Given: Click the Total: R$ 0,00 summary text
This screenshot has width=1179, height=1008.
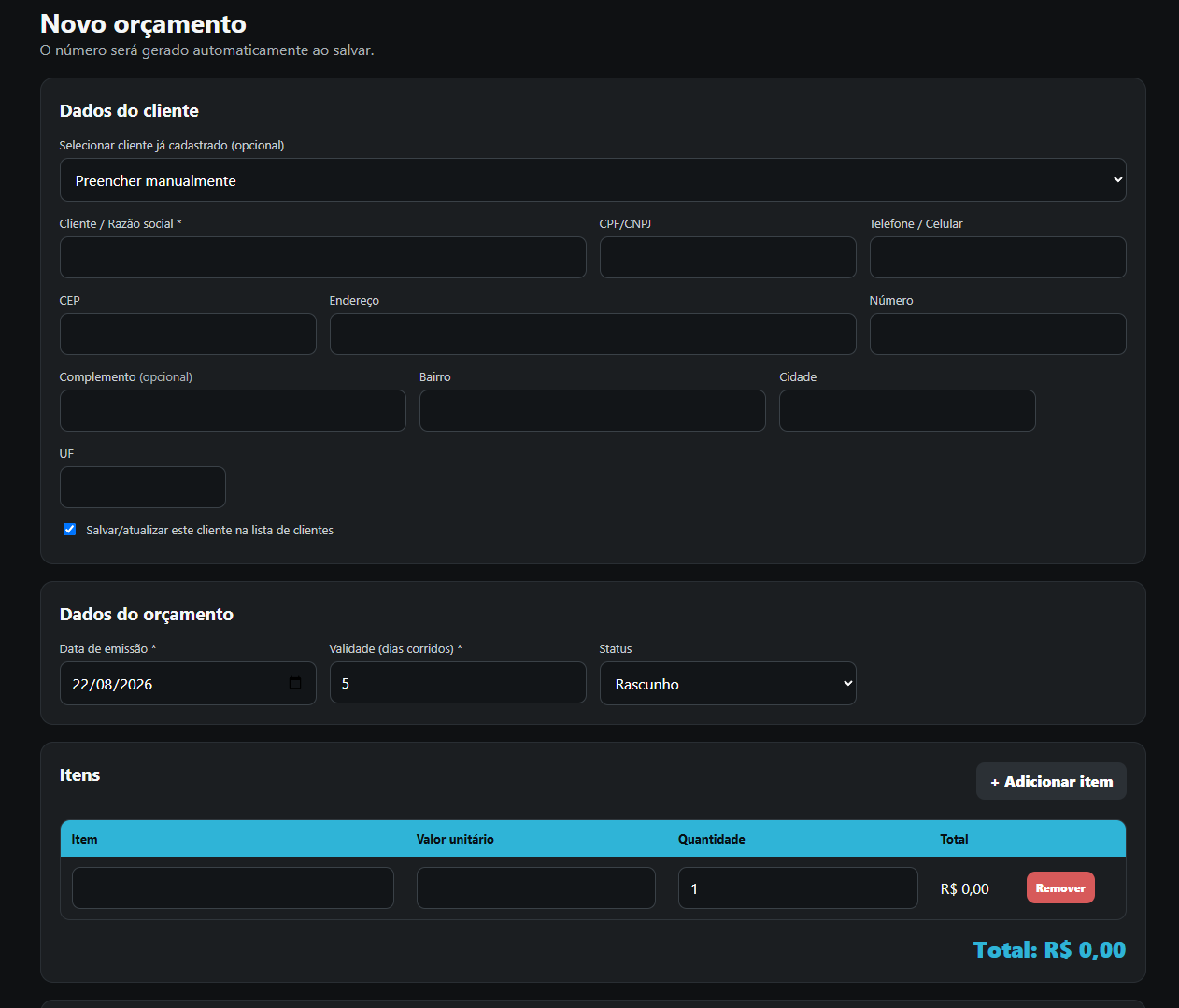Looking at the screenshot, I should (1049, 950).
